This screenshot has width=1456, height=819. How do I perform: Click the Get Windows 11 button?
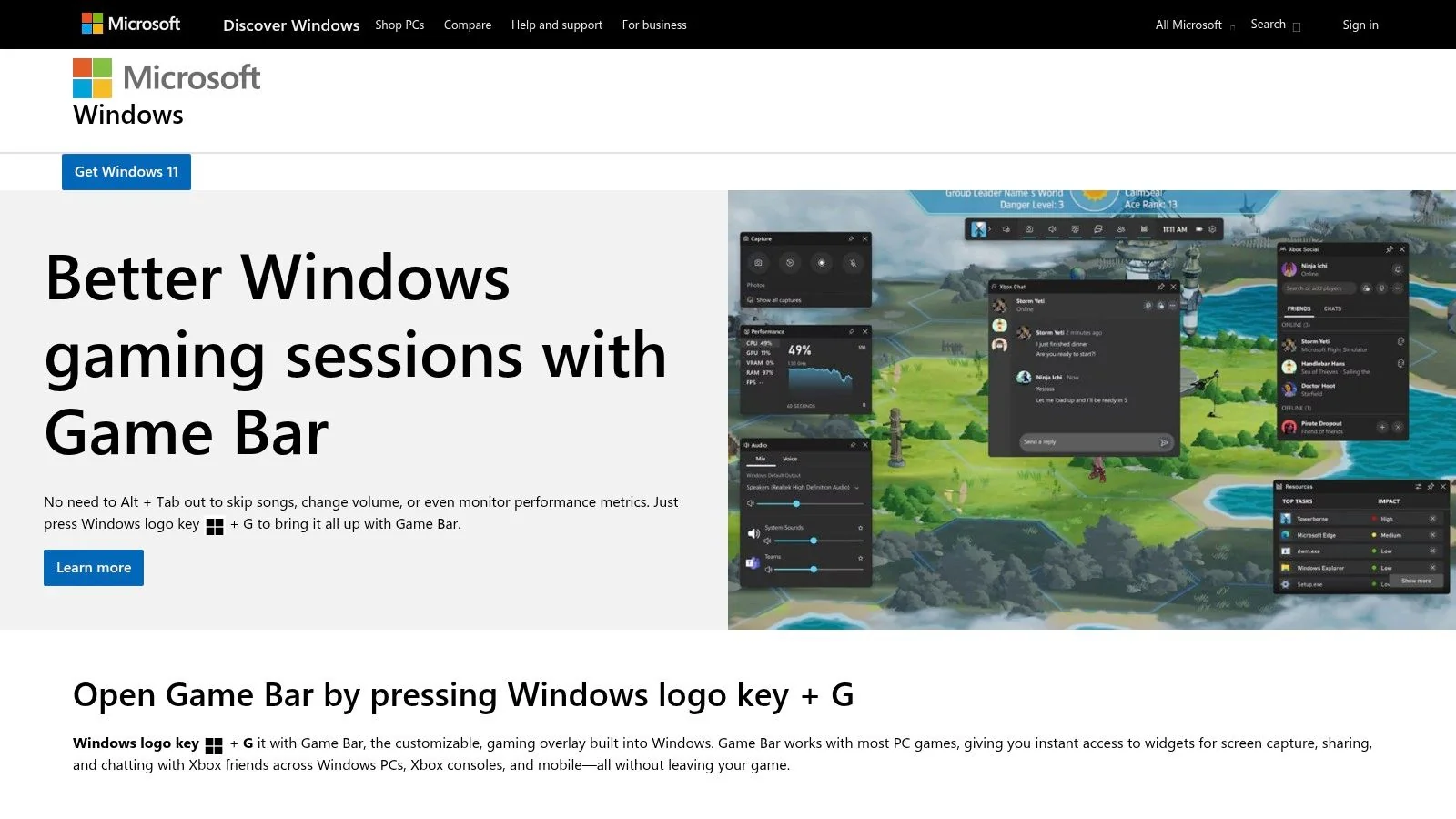pos(126,172)
